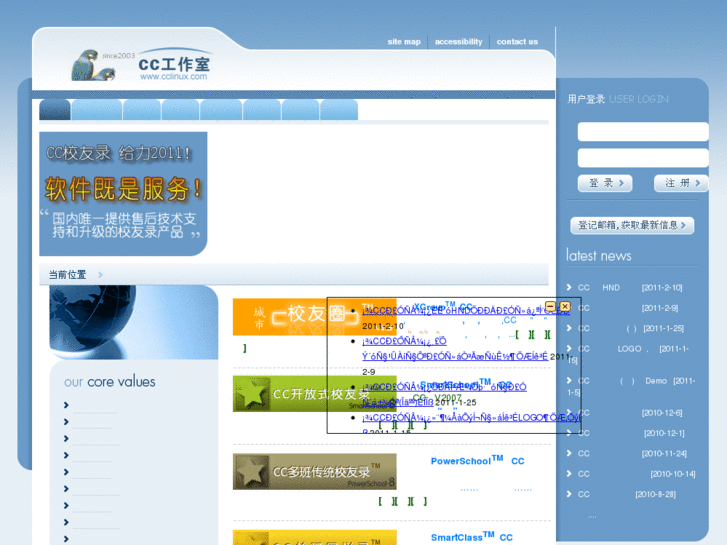Viewport: 727px width, 545px height.
Task: Open the accessibility link
Action: pyautogui.click(x=459, y=42)
